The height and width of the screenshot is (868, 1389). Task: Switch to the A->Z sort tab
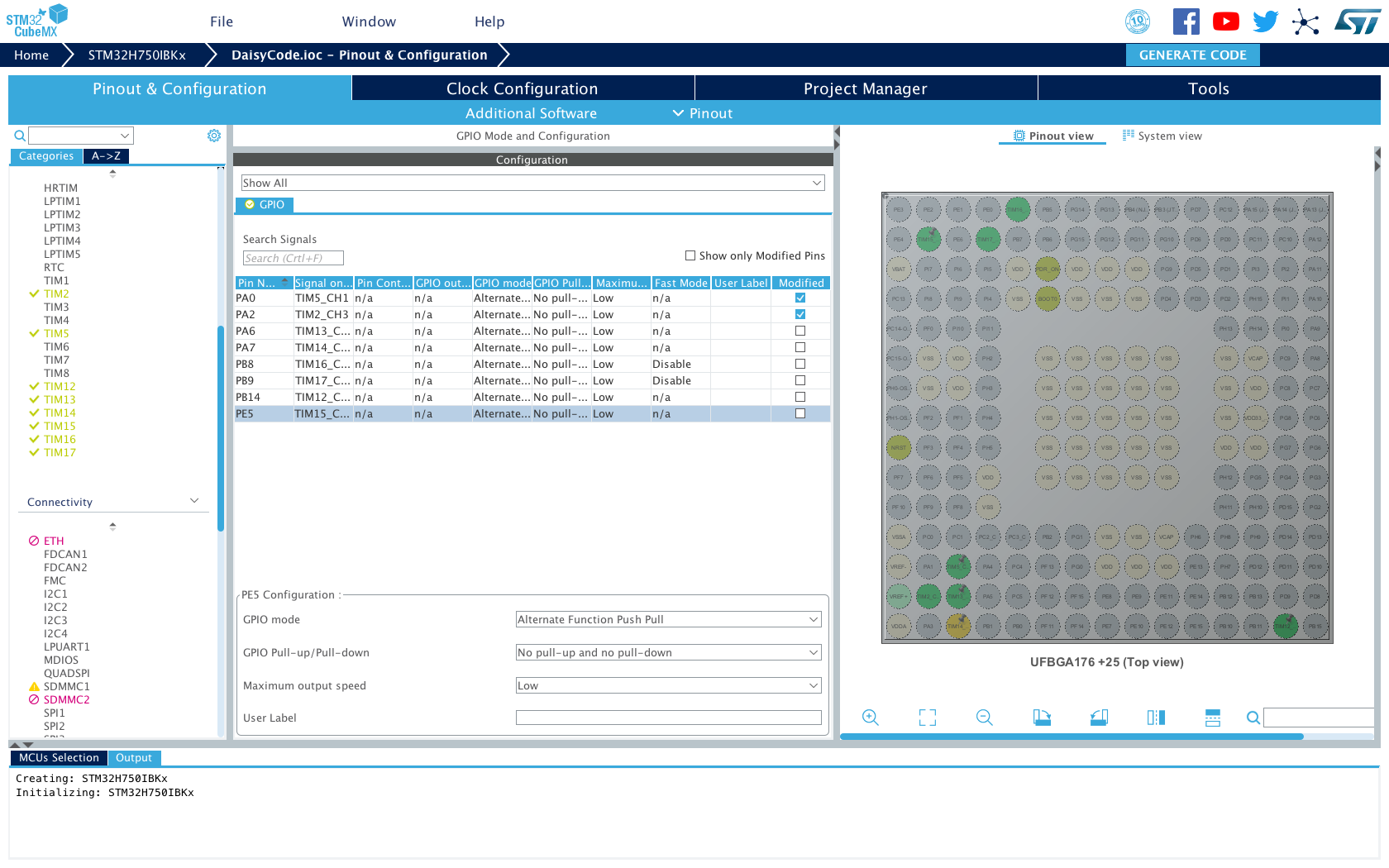coord(106,156)
